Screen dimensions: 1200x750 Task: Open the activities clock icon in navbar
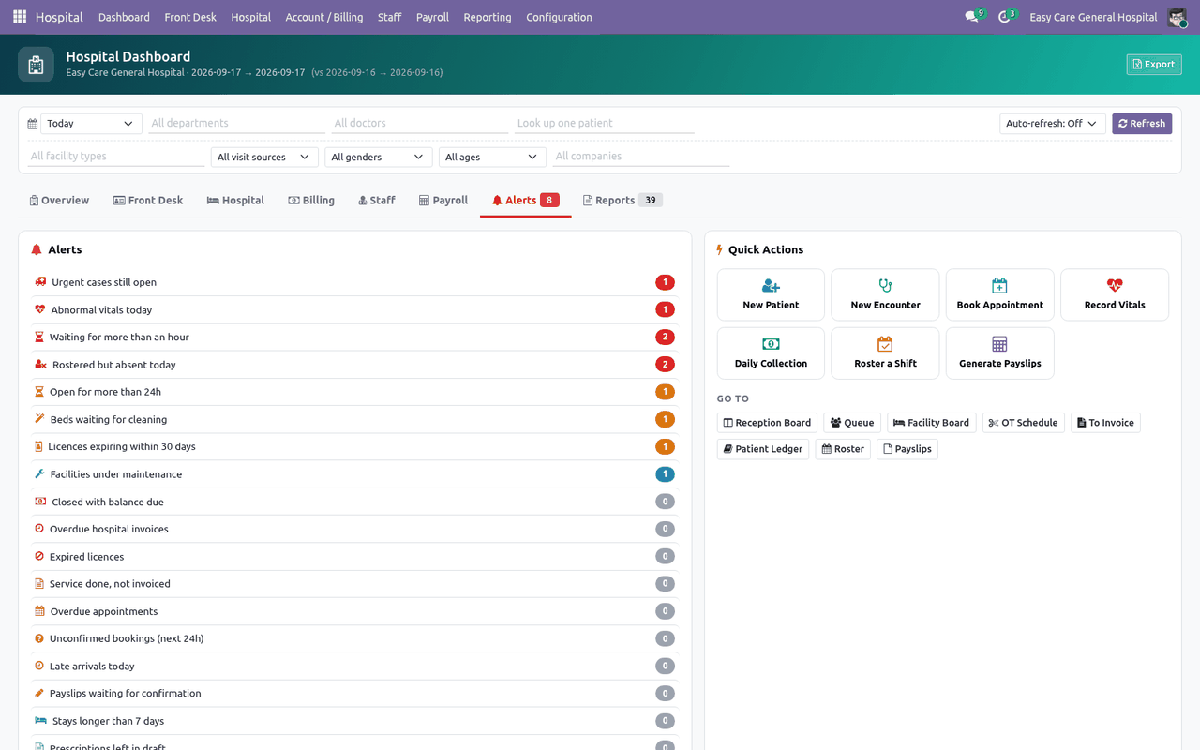(1005, 17)
